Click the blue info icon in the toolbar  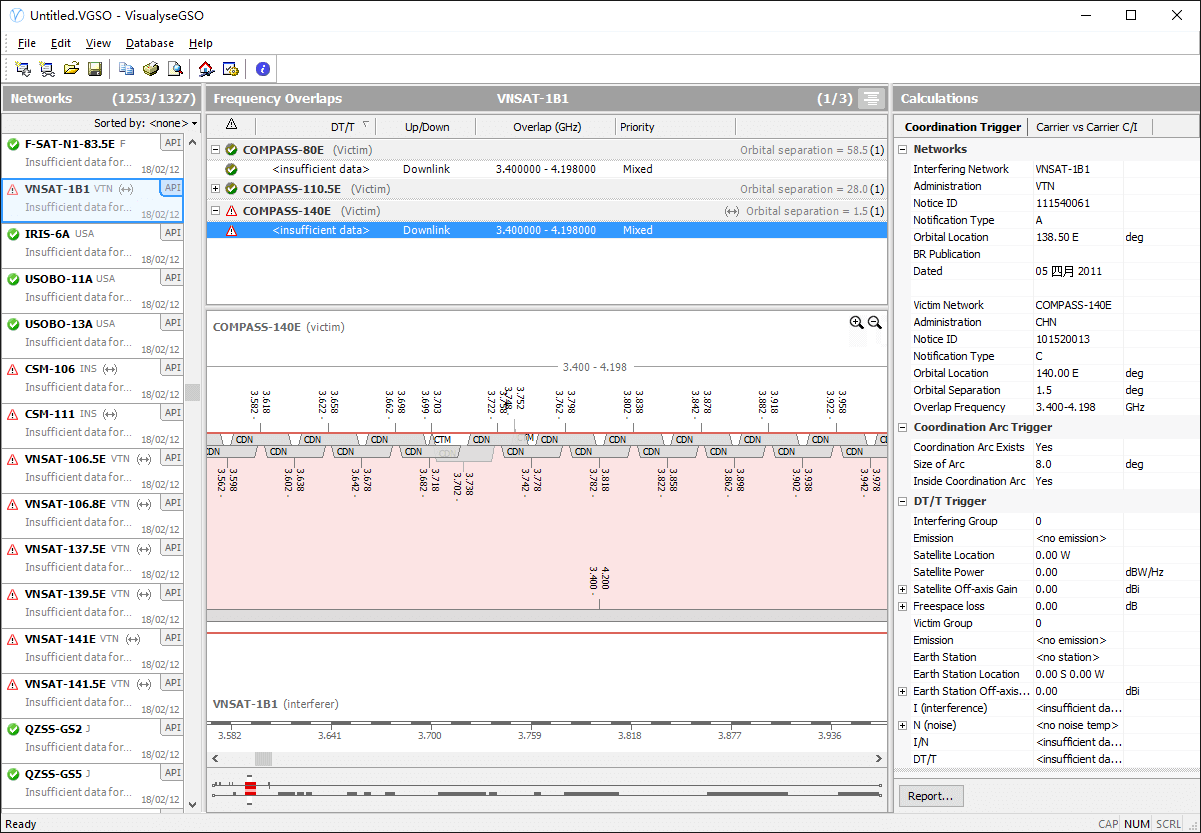[263, 69]
